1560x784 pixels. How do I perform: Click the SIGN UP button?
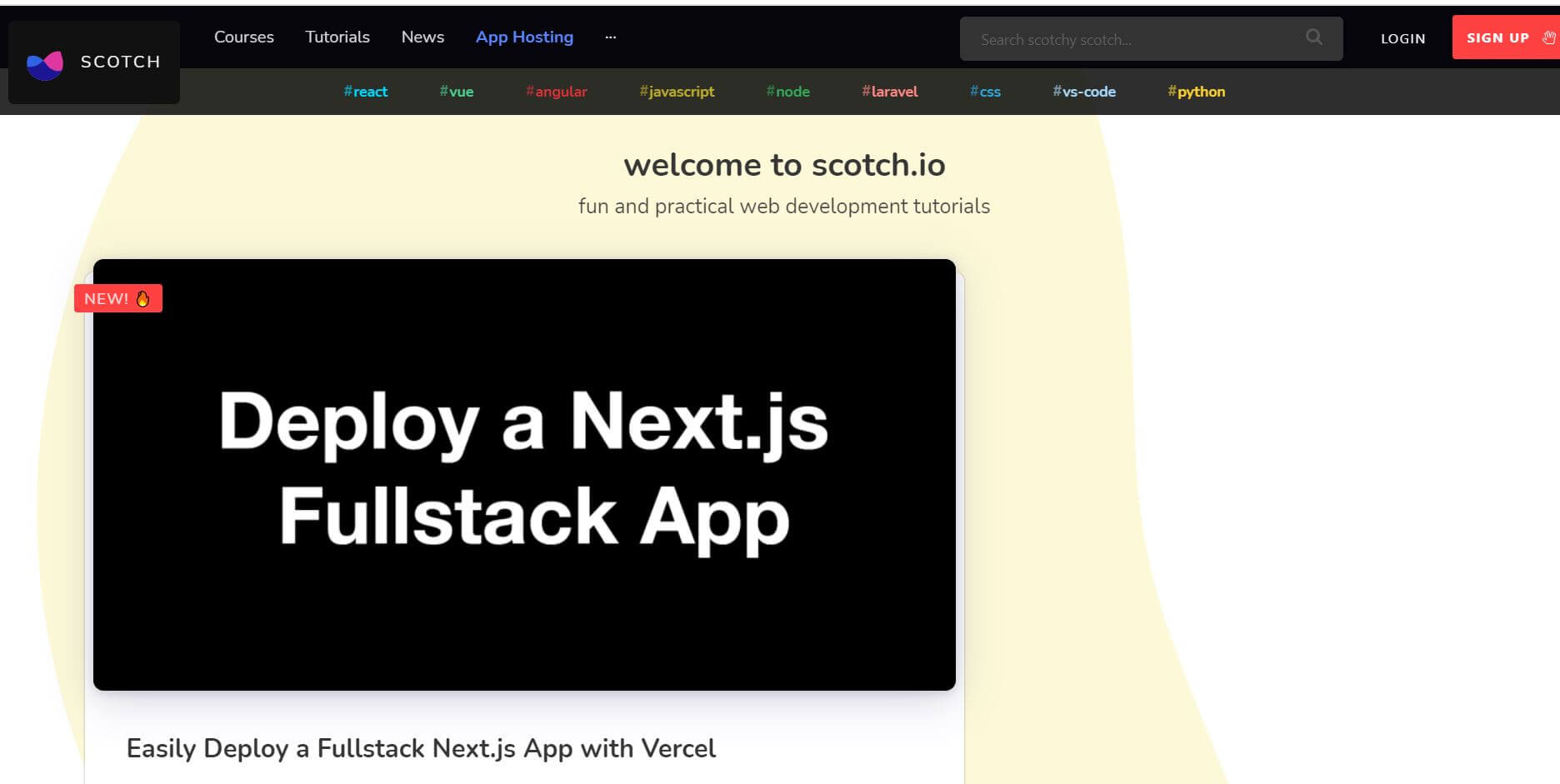point(1505,37)
